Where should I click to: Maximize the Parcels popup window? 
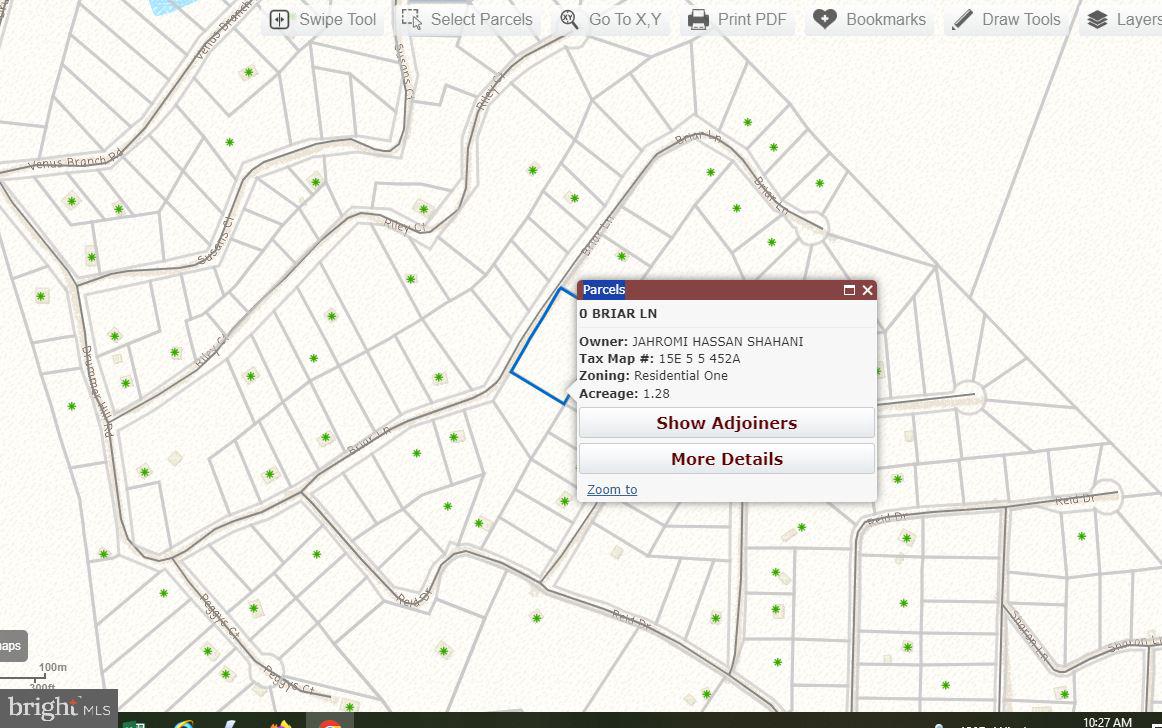[849, 290]
